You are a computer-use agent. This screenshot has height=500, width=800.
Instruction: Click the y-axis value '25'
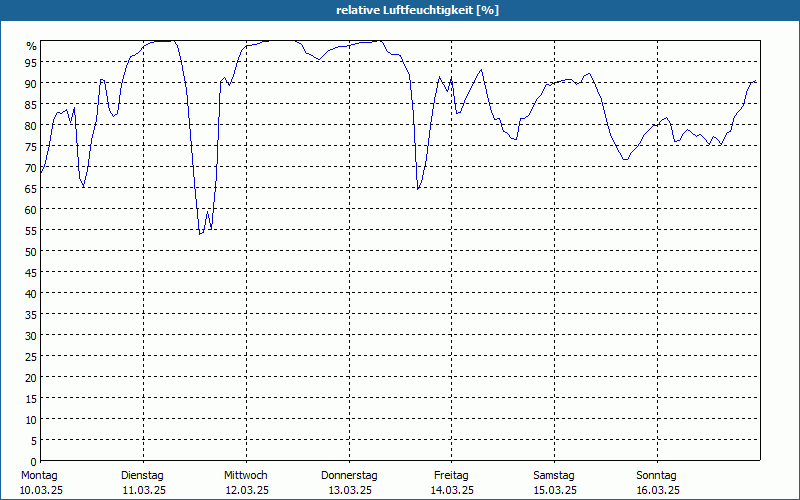coord(31,357)
